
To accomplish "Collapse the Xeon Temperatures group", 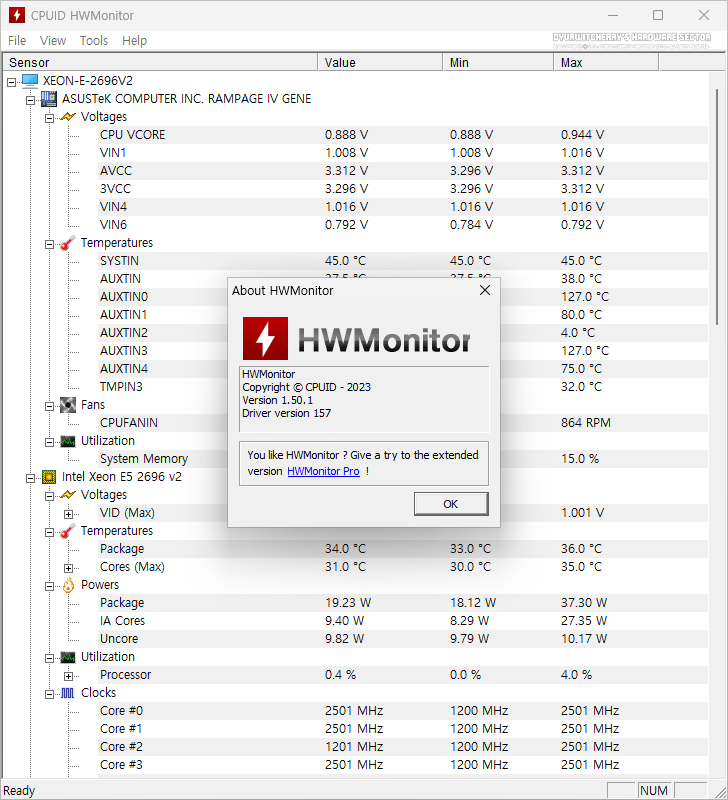I will [x=49, y=532].
